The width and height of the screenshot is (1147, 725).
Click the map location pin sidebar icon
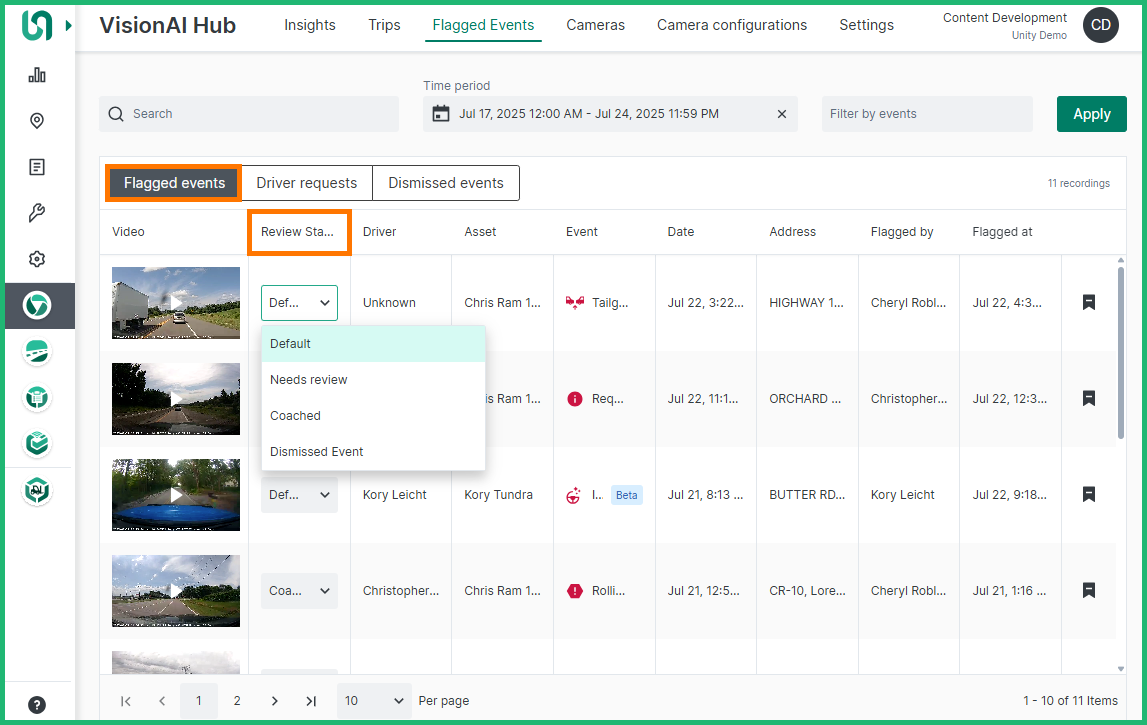pos(37,121)
